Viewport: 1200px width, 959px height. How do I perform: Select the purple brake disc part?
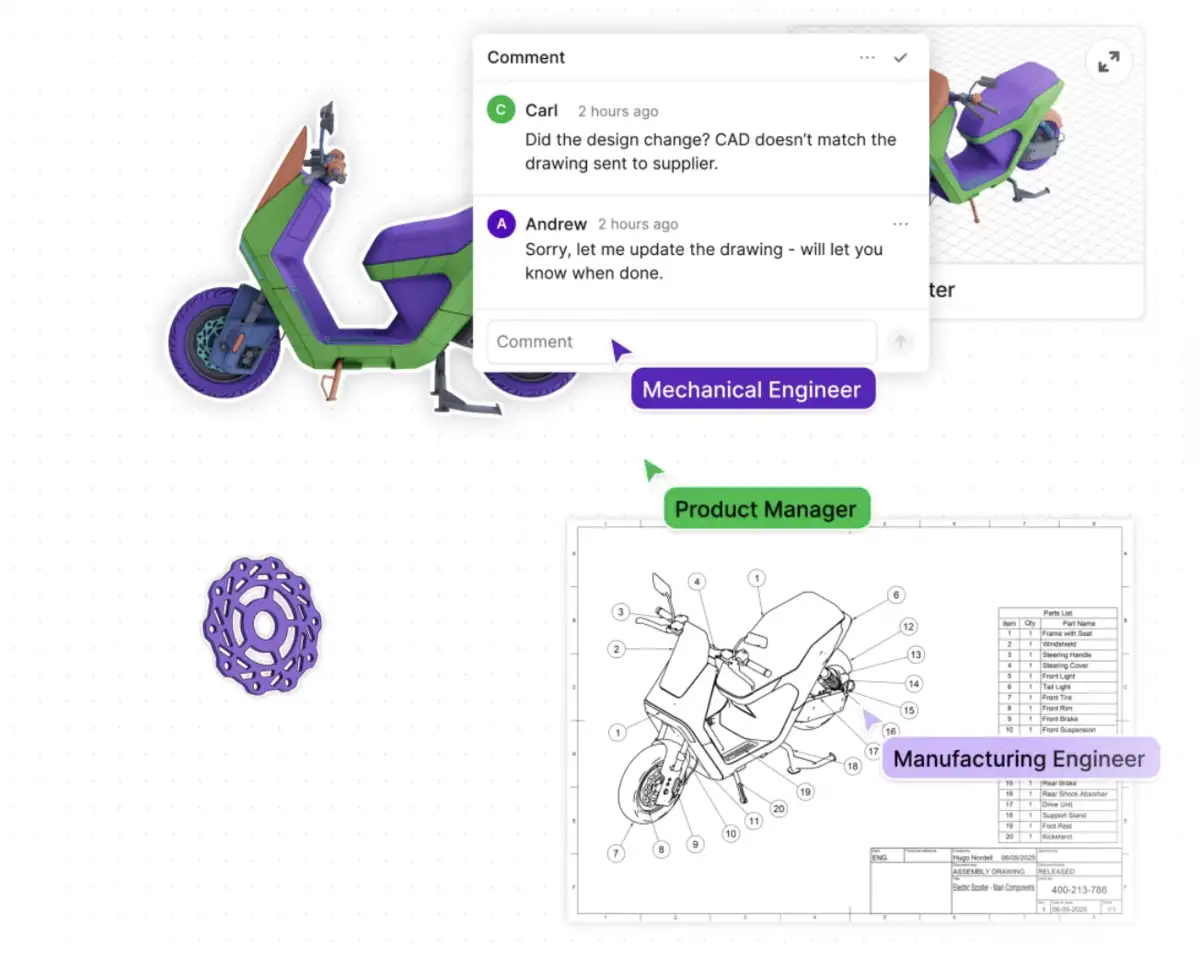click(262, 626)
